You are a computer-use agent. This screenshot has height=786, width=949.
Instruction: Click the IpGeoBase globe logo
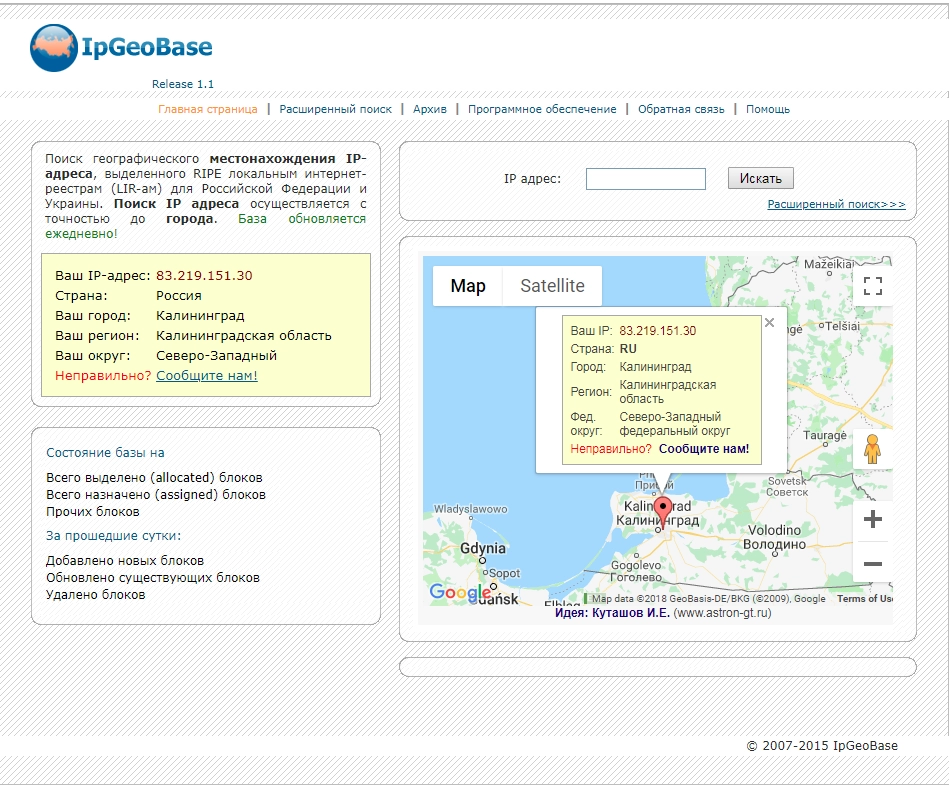click(x=53, y=48)
